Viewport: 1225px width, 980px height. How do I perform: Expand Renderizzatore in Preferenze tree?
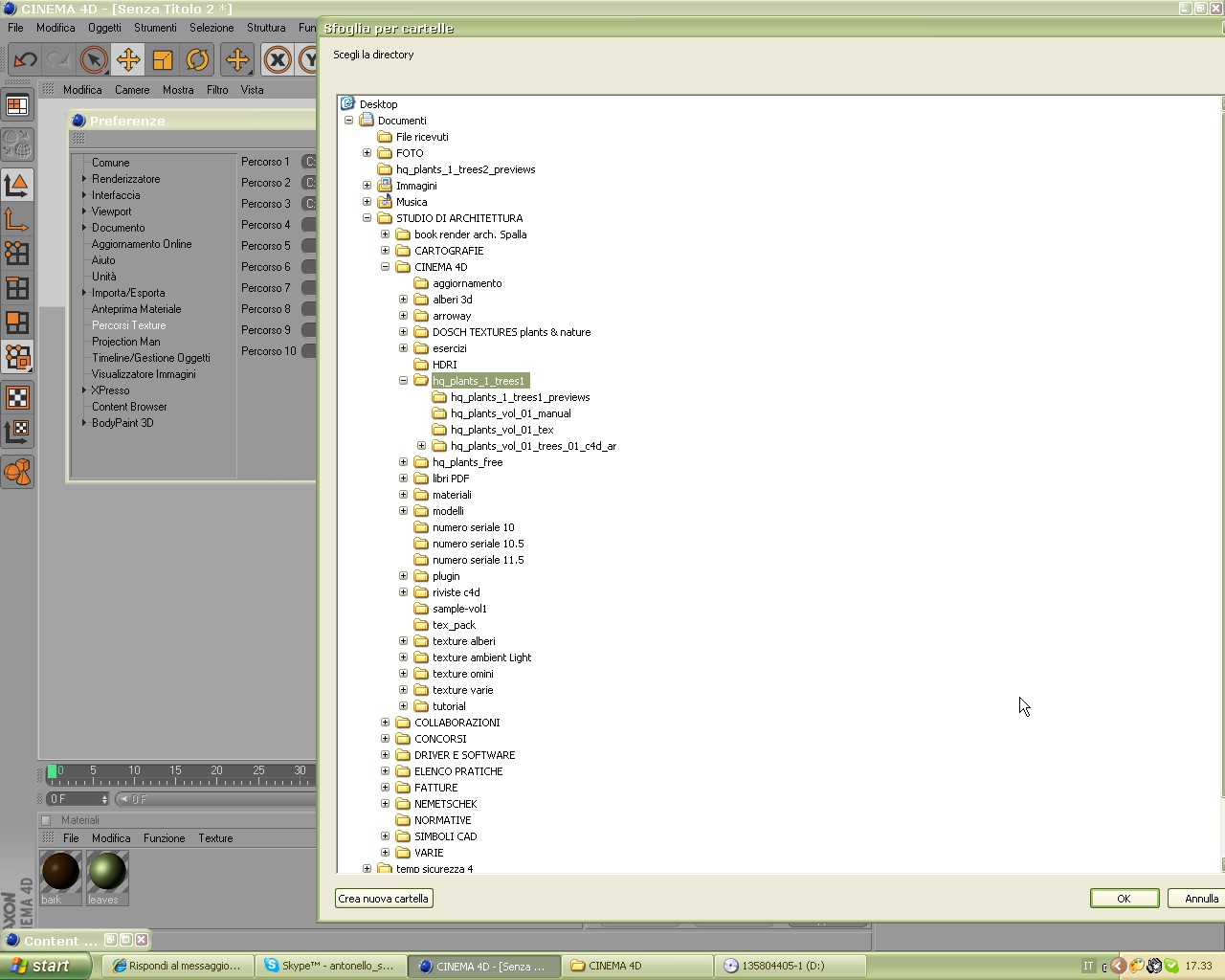pos(84,179)
